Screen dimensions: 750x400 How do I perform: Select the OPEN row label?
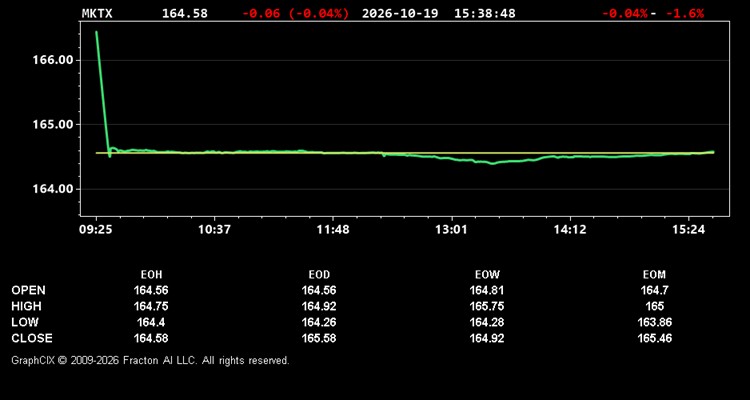28,290
